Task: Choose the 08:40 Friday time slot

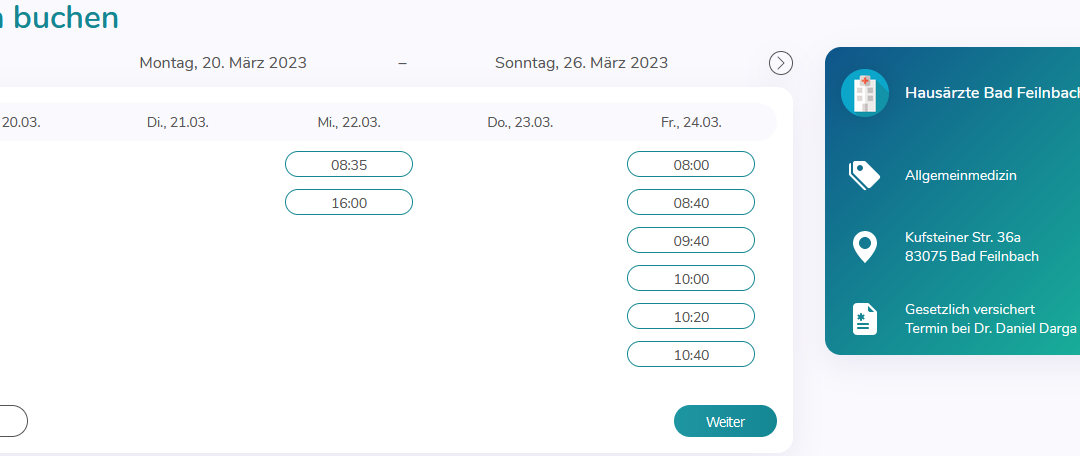Action: point(691,203)
